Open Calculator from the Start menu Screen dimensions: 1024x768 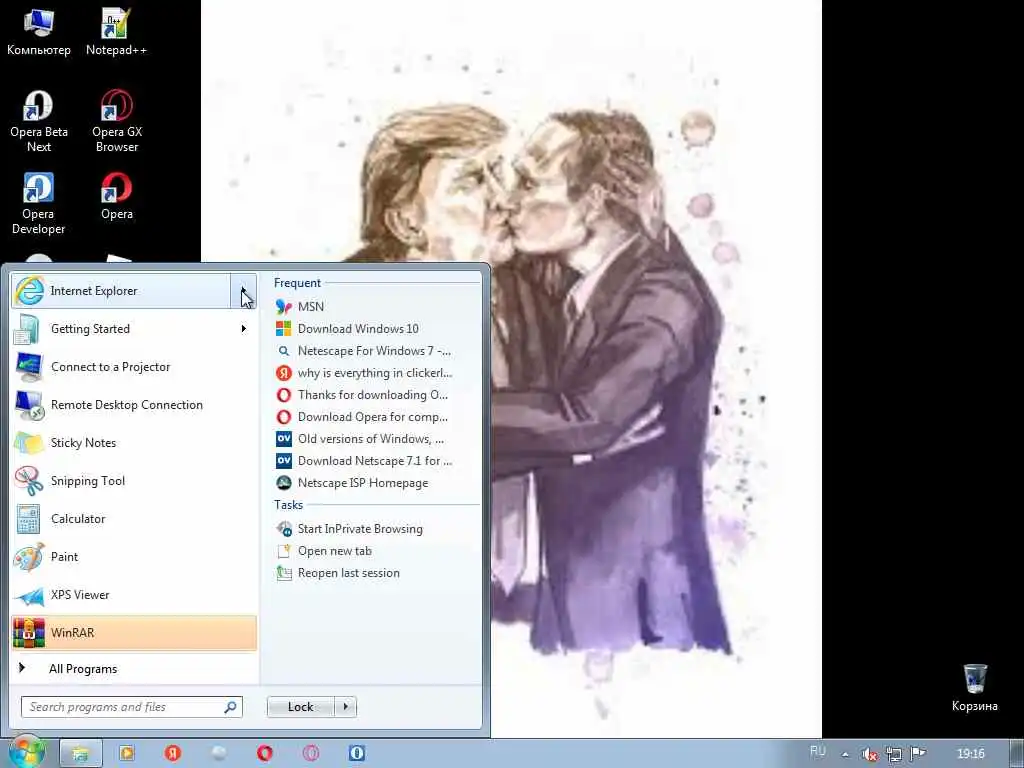tap(134, 519)
